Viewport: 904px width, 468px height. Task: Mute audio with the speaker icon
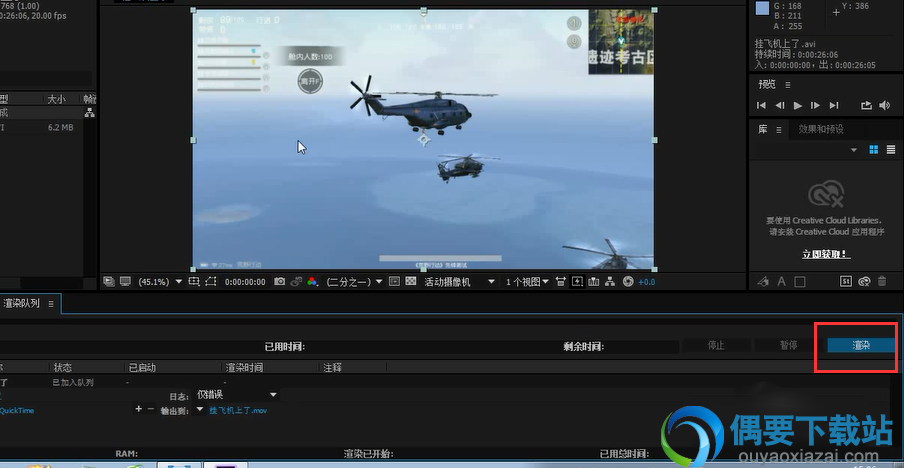[884, 105]
